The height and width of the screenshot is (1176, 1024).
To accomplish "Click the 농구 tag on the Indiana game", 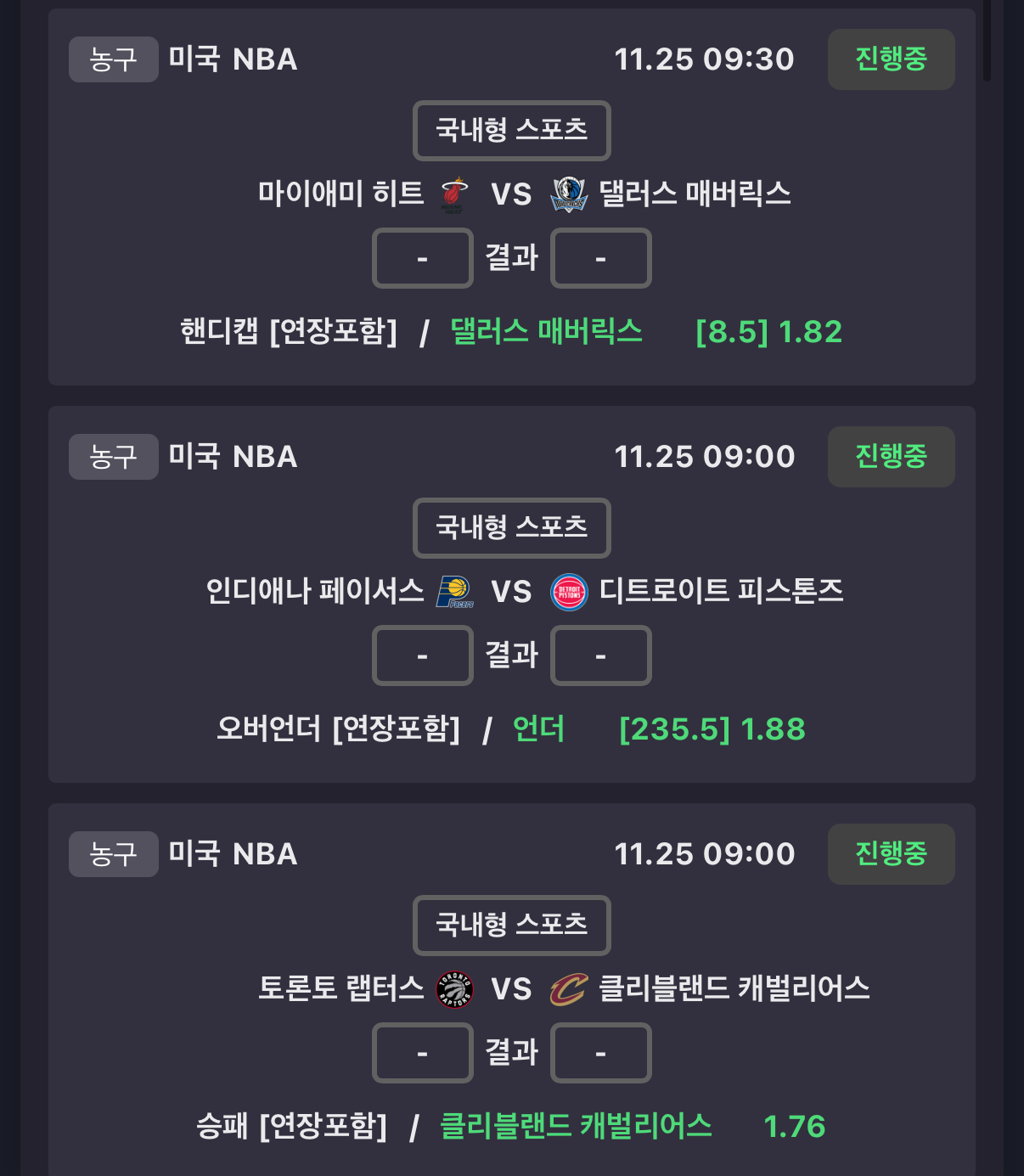I will pyautogui.click(x=113, y=457).
